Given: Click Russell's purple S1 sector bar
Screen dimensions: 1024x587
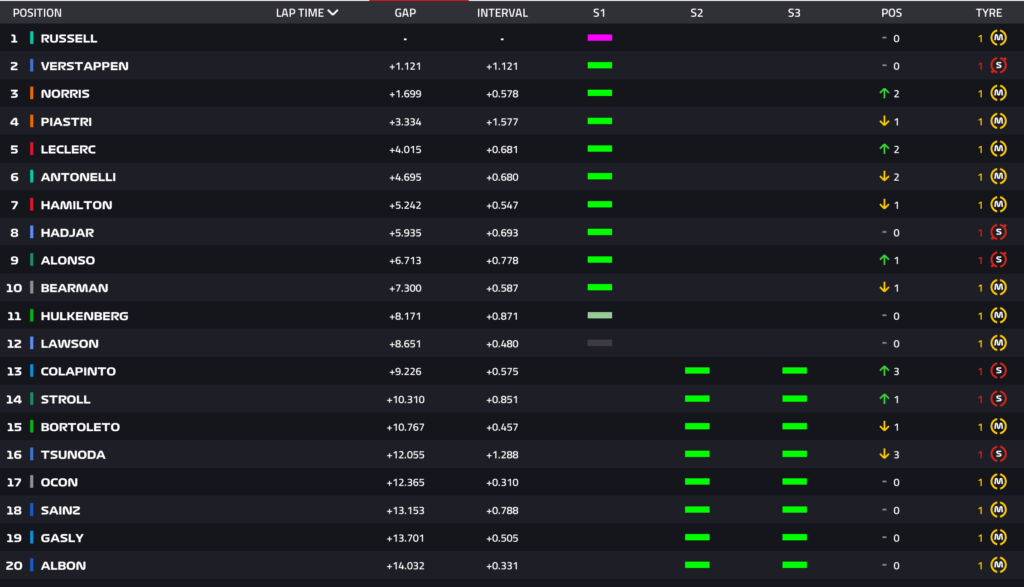Looking at the screenshot, I should pyautogui.click(x=598, y=38).
